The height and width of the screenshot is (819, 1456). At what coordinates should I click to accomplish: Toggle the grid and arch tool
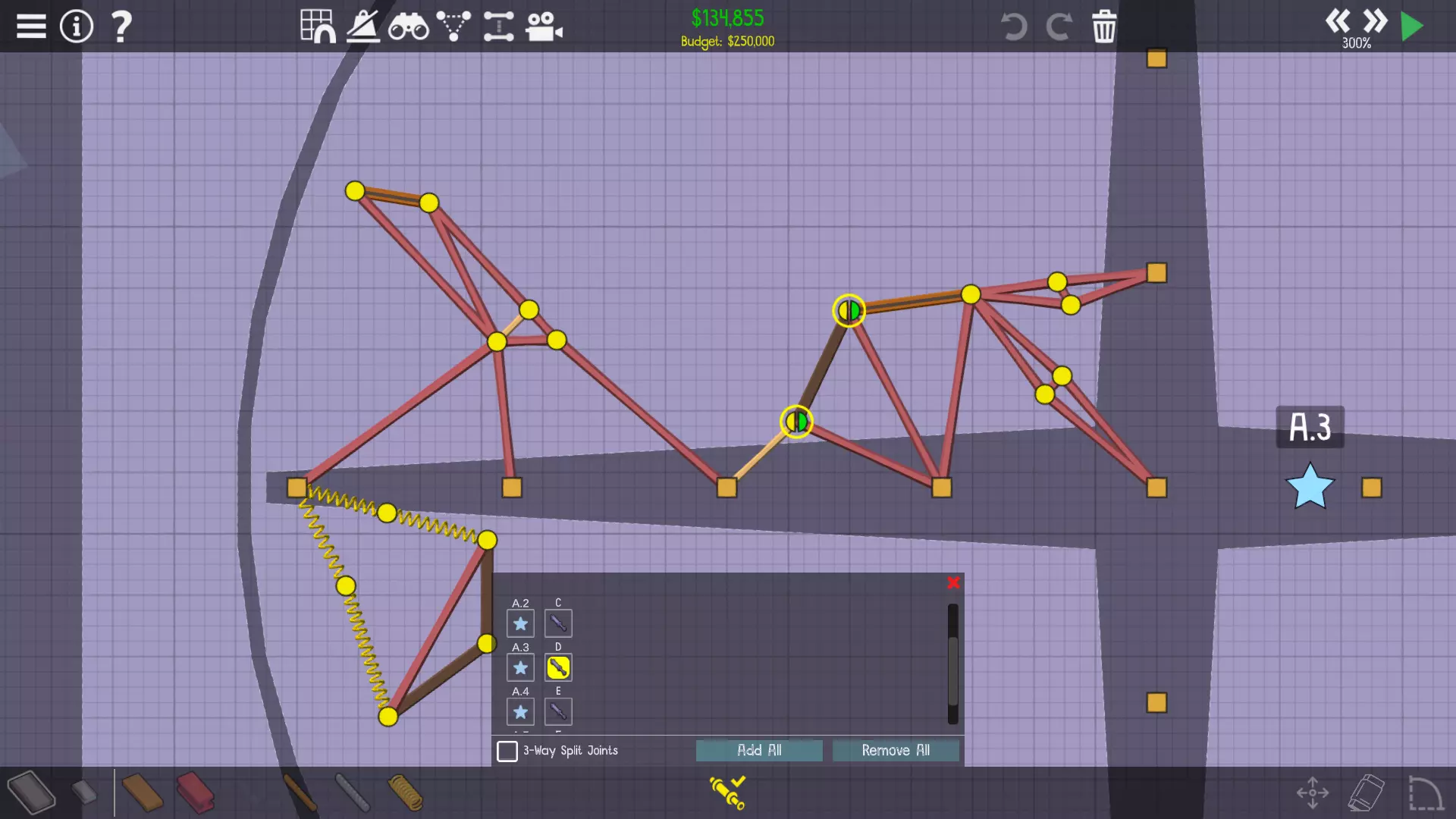318,27
